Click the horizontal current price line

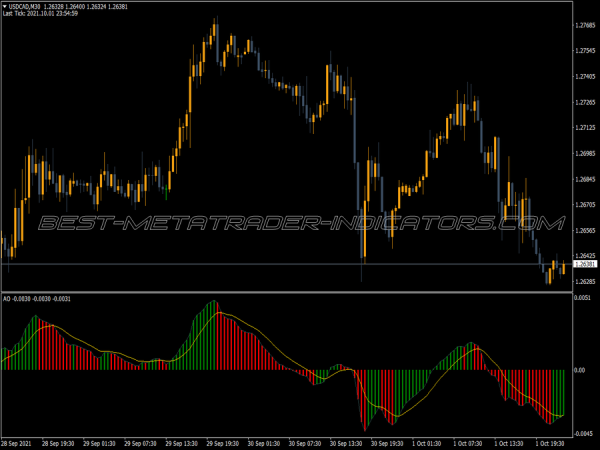200,263
